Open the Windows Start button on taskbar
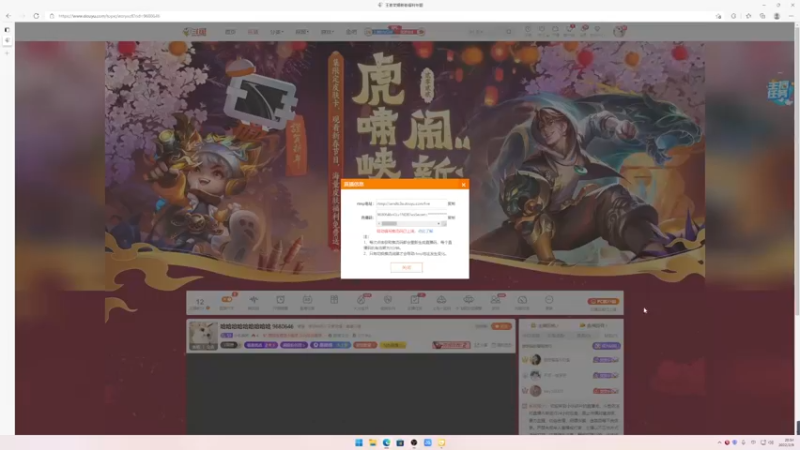The image size is (800, 450). click(359, 442)
